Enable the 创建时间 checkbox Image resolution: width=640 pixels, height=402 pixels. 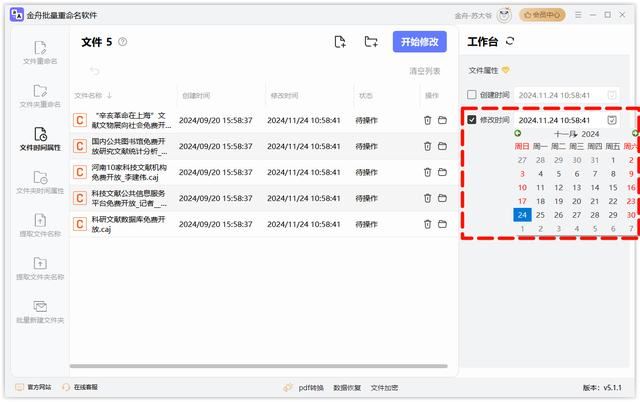pyautogui.click(x=472, y=95)
